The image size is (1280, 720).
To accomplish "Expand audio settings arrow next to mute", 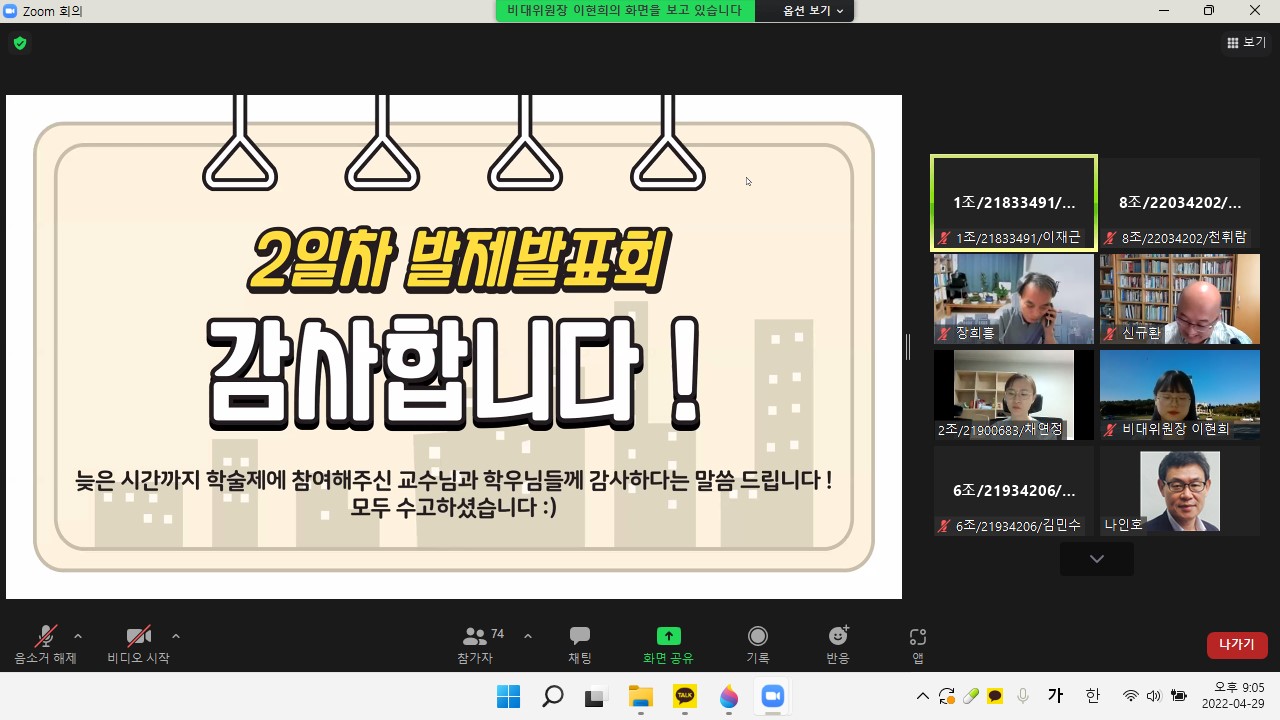I will (x=78, y=636).
